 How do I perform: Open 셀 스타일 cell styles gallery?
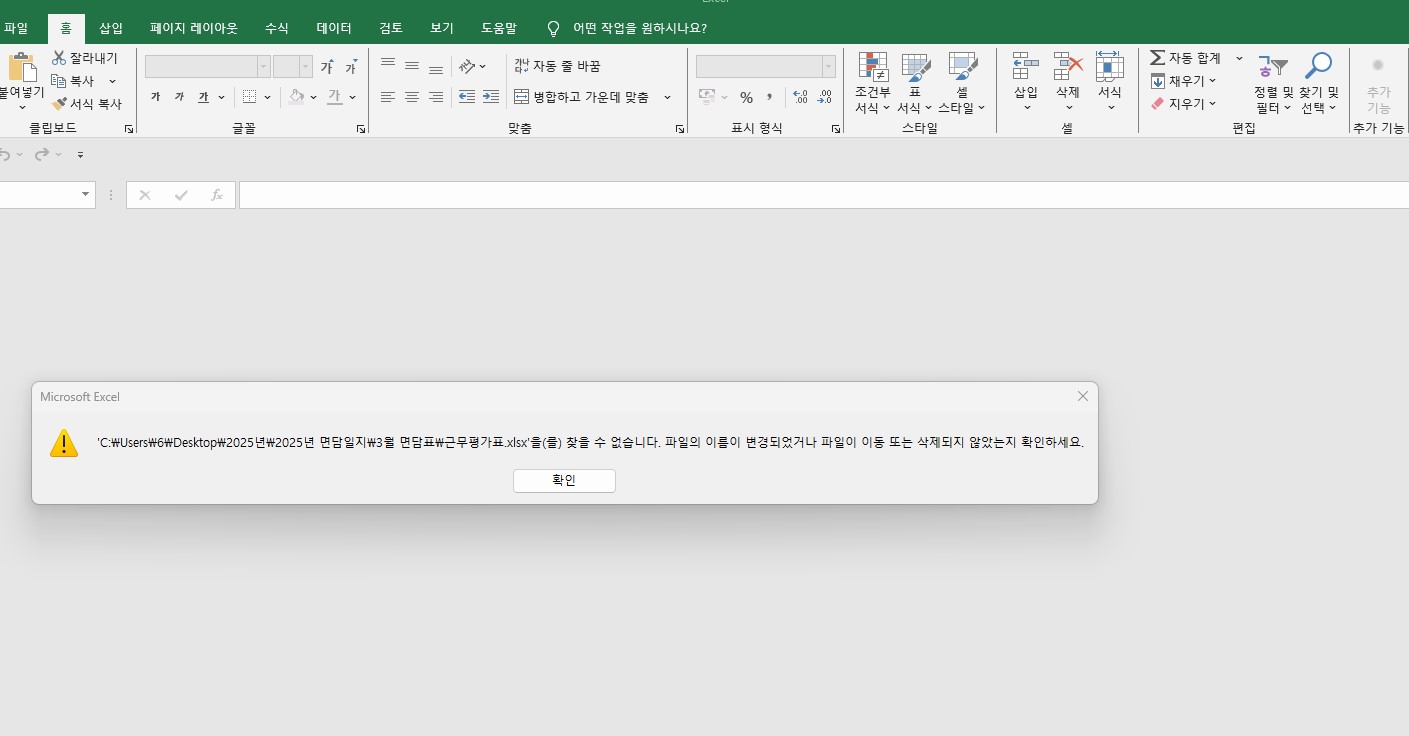(961, 84)
